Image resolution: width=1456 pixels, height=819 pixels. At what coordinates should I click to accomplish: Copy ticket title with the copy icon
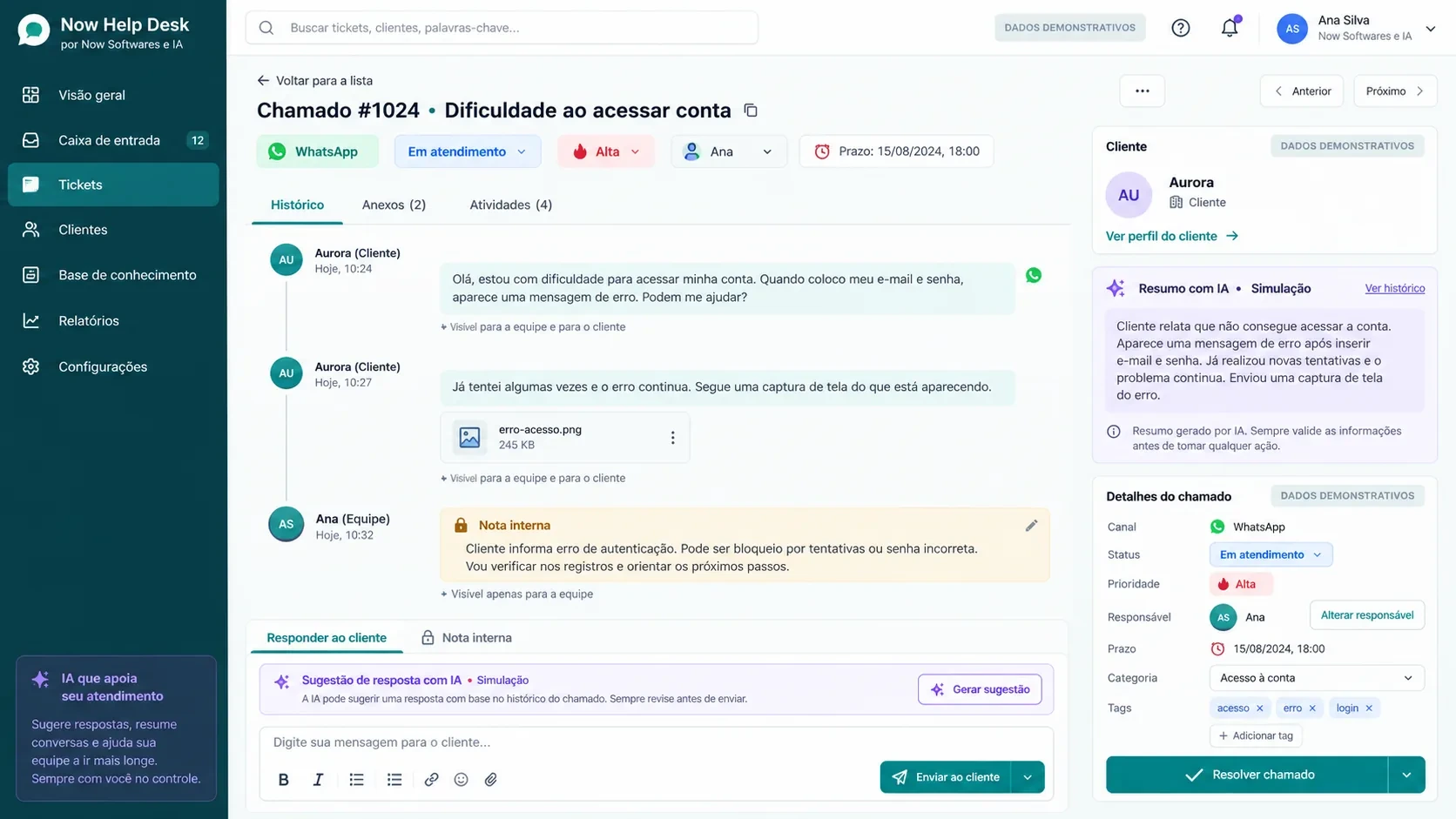pyautogui.click(x=751, y=111)
